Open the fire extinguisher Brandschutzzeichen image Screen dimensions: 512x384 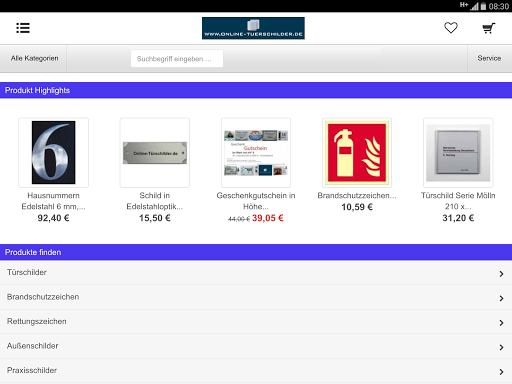click(x=357, y=152)
